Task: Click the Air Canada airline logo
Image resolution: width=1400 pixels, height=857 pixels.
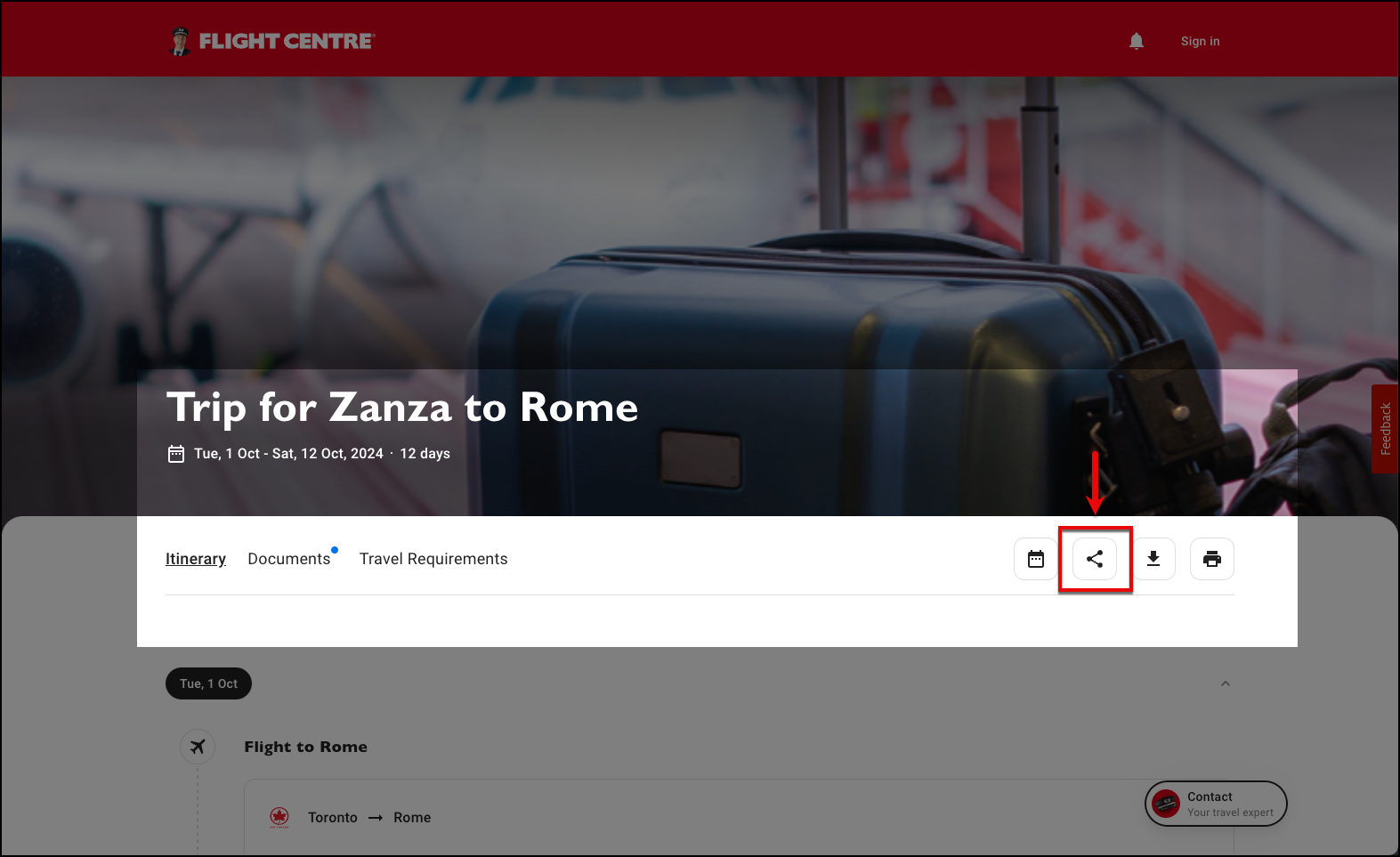Action: tap(279, 817)
